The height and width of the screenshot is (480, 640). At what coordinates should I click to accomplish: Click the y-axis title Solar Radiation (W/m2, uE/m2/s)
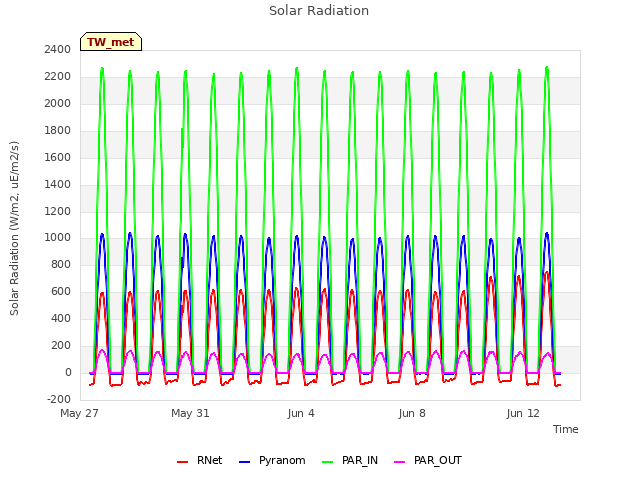pos(14,228)
